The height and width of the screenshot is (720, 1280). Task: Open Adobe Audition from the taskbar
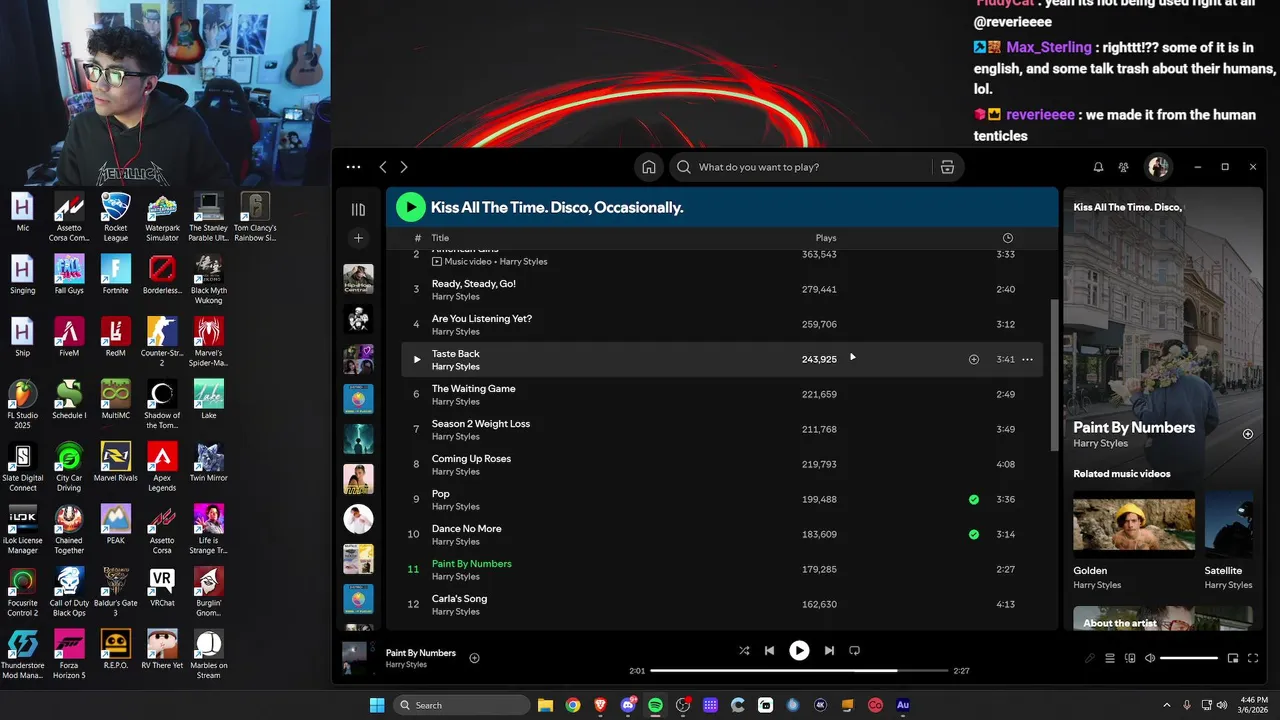click(903, 705)
